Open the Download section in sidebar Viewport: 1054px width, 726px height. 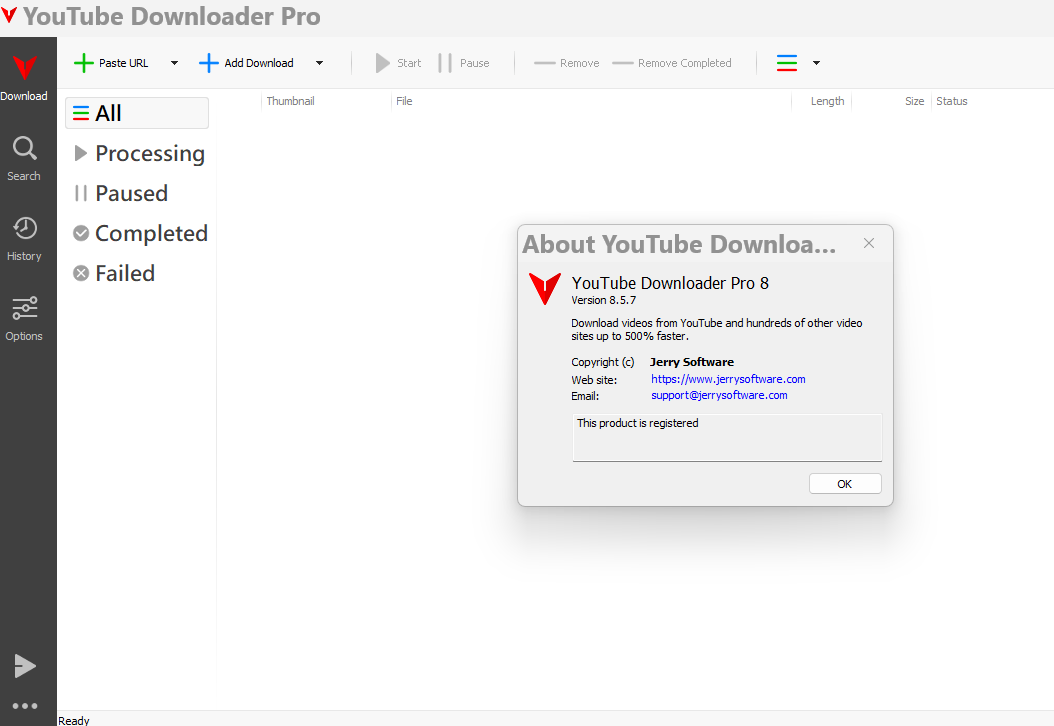tap(24, 77)
